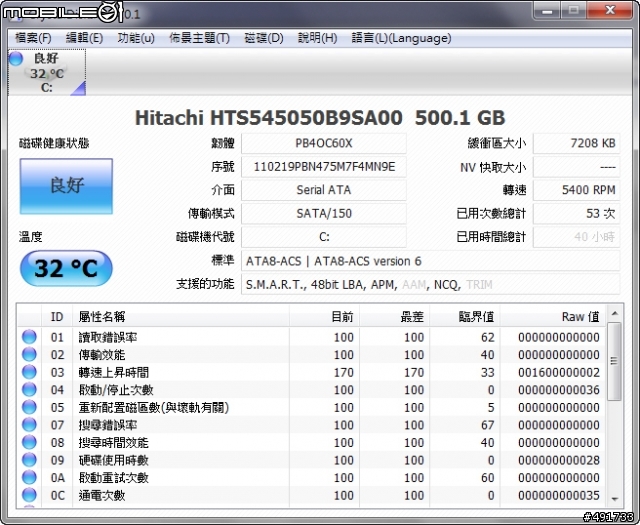Select the row text 硬碟使用時數
The image size is (640, 525).
[114, 460]
